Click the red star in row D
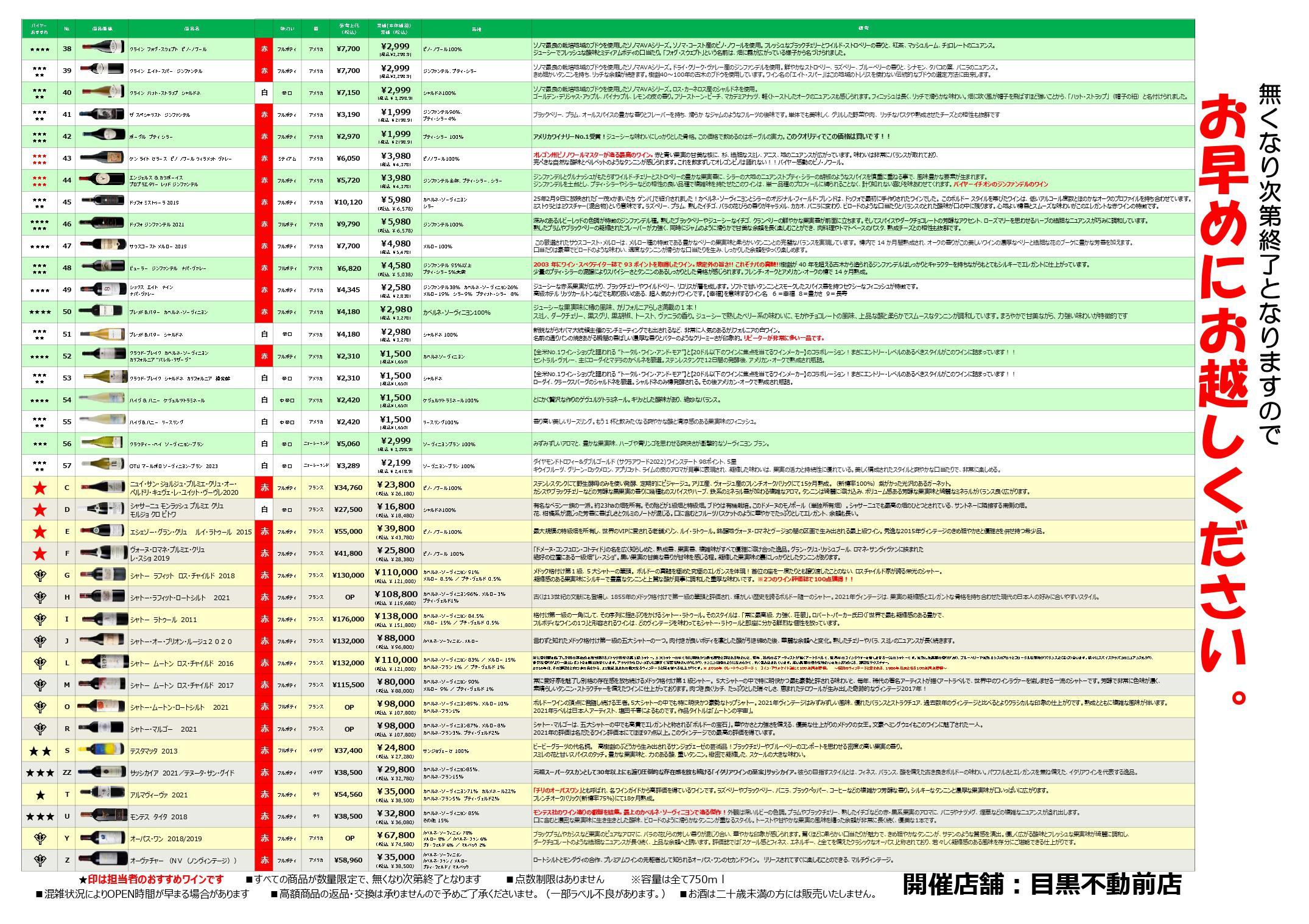The height and width of the screenshot is (924, 1309). pyautogui.click(x=40, y=510)
